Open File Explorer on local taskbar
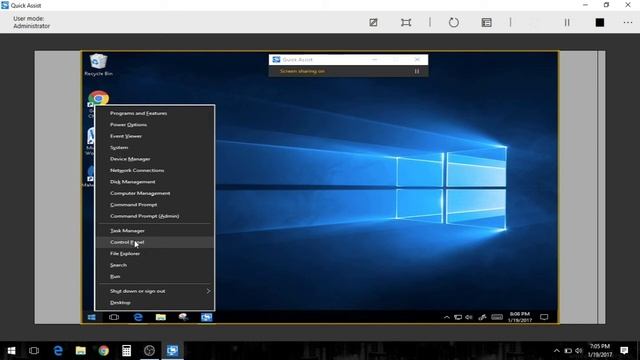Screen dimensions: 640x360 coord(80,351)
